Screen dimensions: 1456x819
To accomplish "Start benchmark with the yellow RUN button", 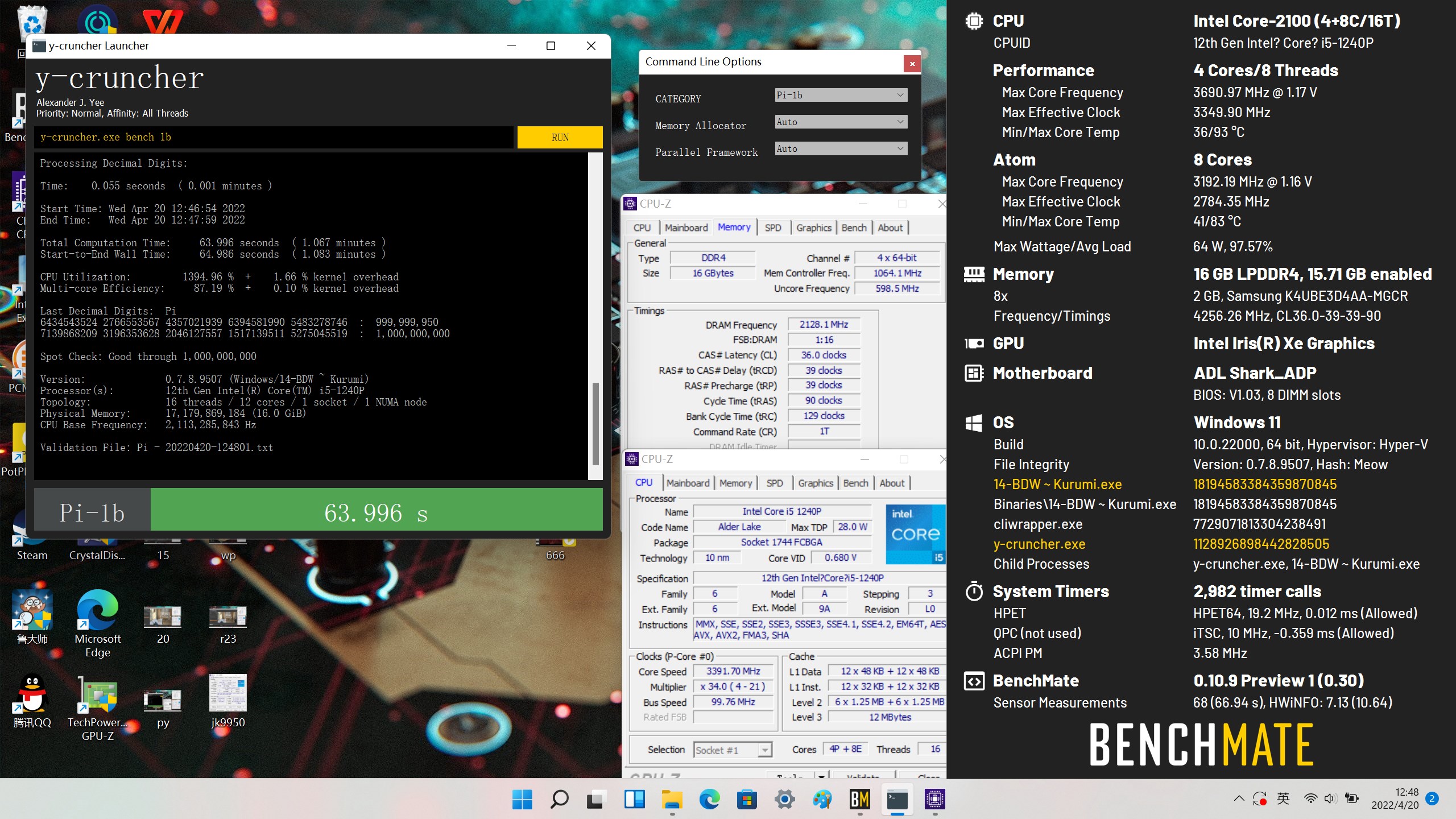I will [x=560, y=137].
